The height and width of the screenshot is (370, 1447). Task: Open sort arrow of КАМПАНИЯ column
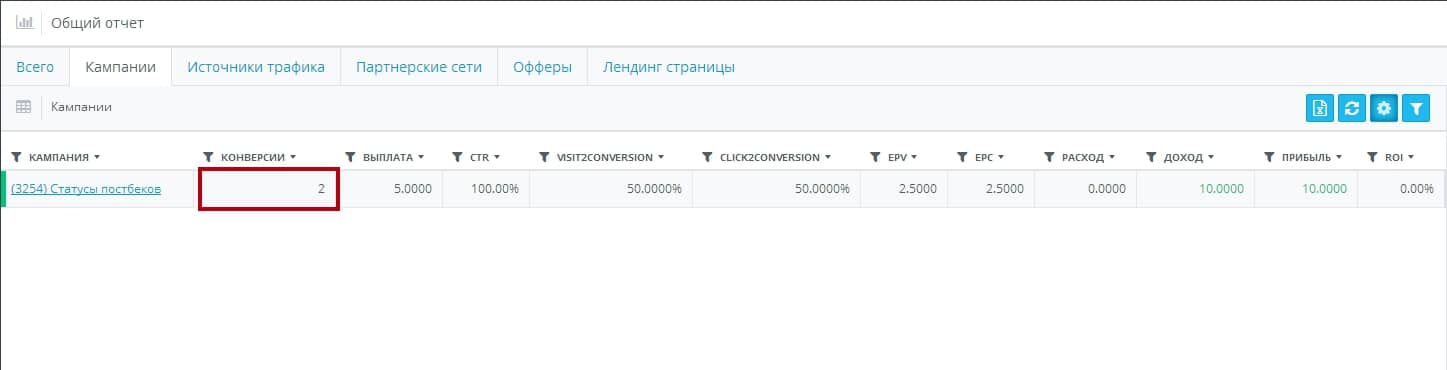[x=96, y=158]
